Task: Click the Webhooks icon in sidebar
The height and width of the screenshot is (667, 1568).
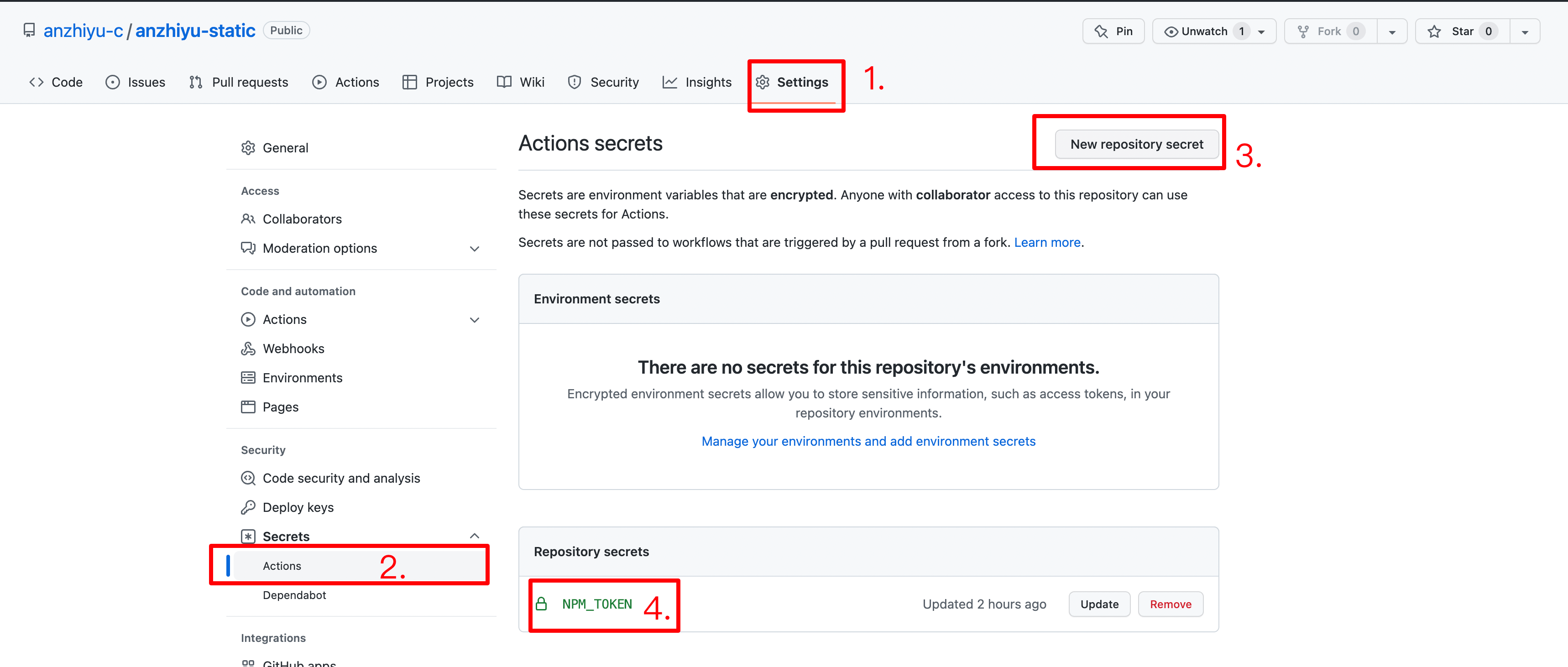Action: [248, 349]
